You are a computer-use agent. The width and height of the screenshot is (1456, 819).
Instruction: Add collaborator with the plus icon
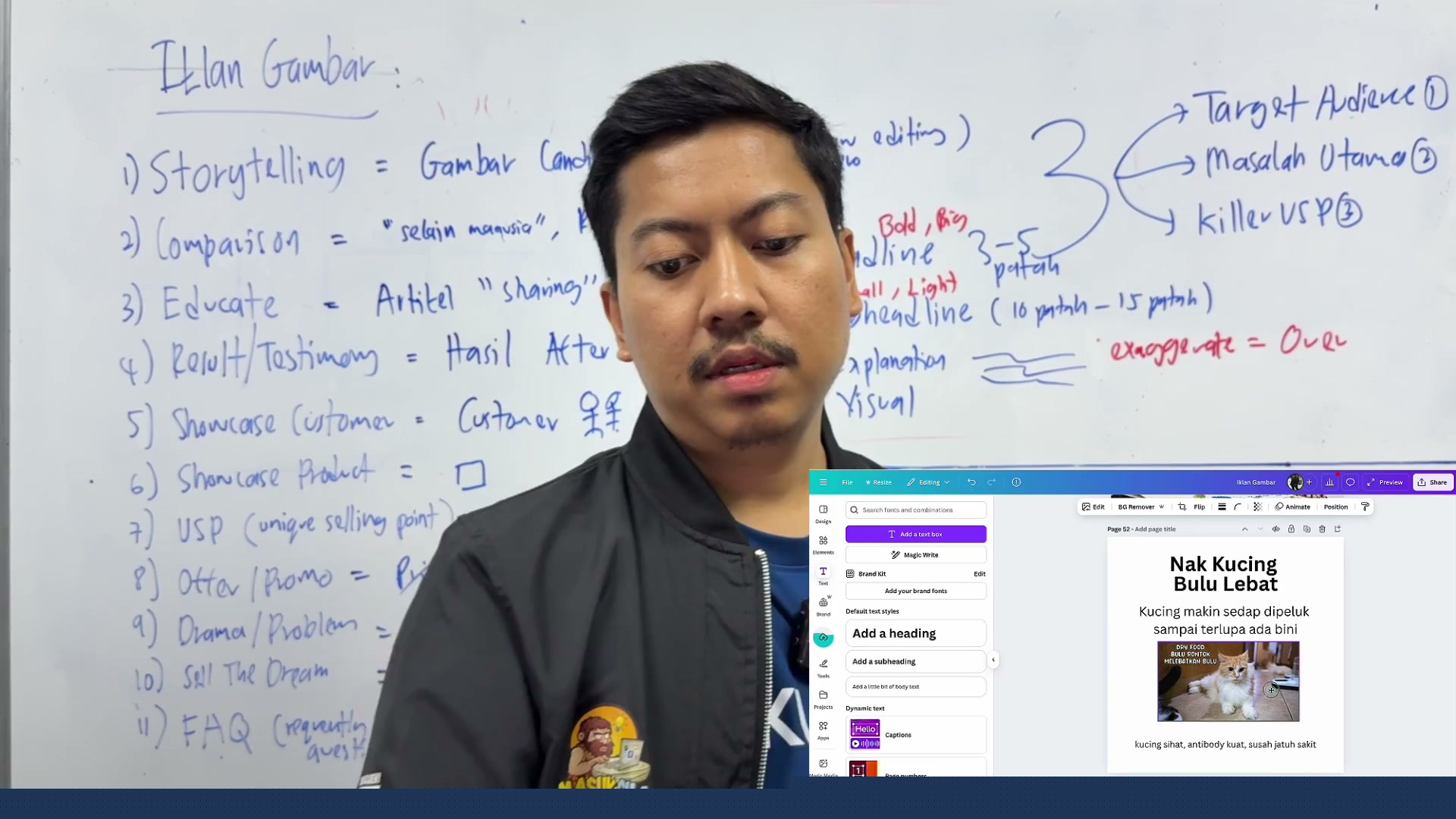(1309, 482)
